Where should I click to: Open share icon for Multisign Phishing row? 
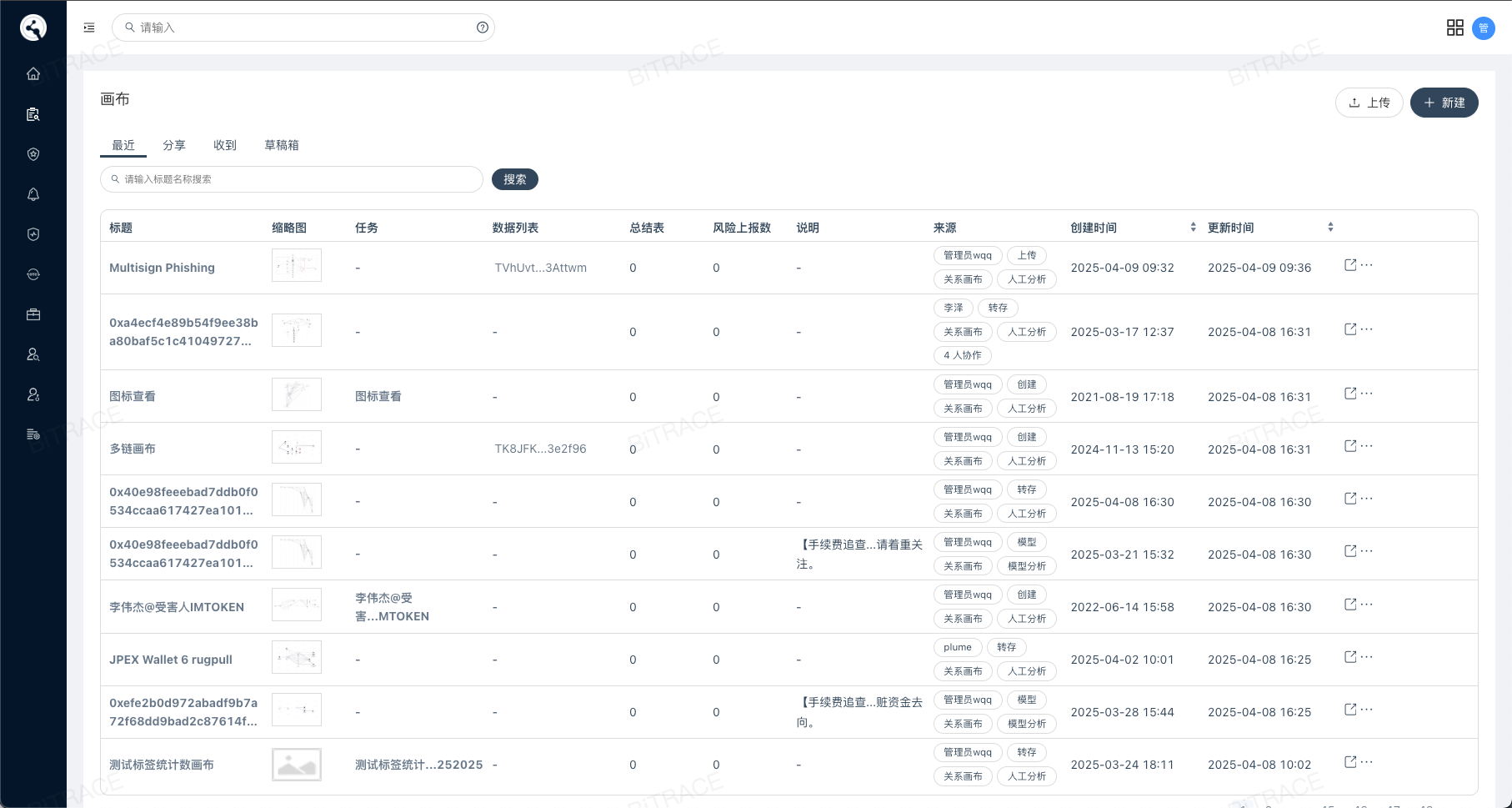(x=1350, y=265)
